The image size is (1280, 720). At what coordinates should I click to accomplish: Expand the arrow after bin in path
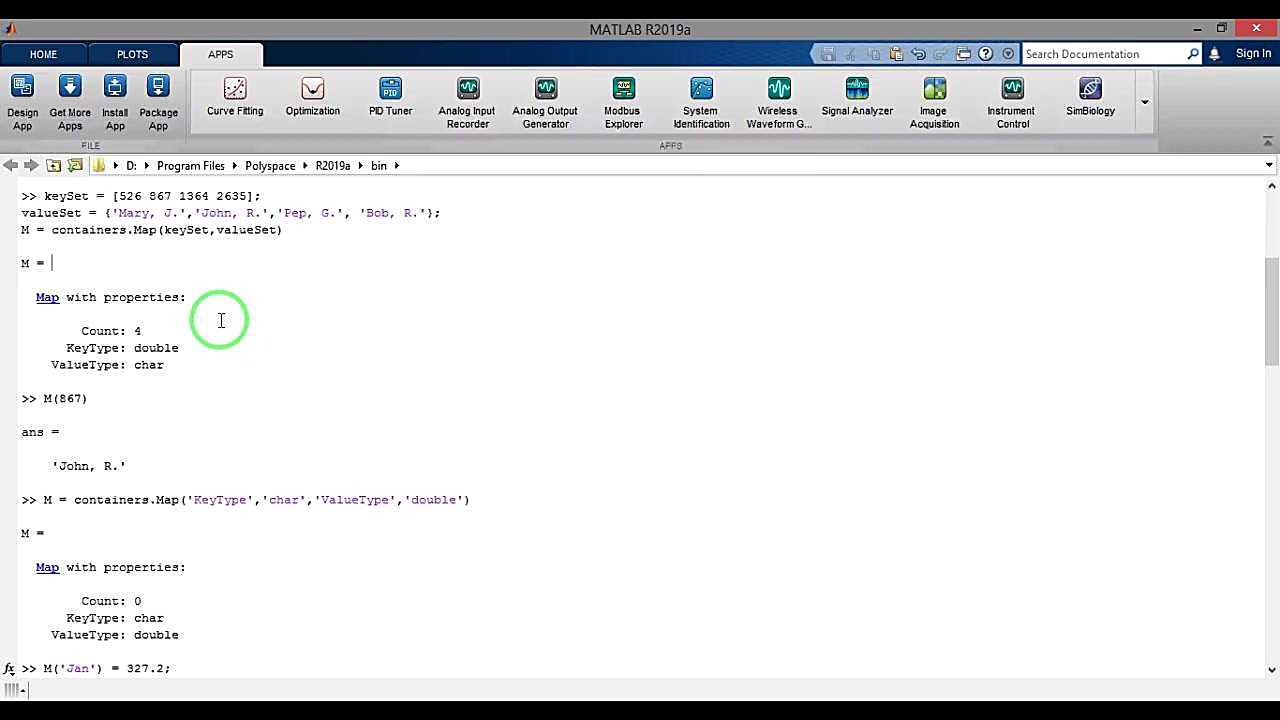pos(396,165)
